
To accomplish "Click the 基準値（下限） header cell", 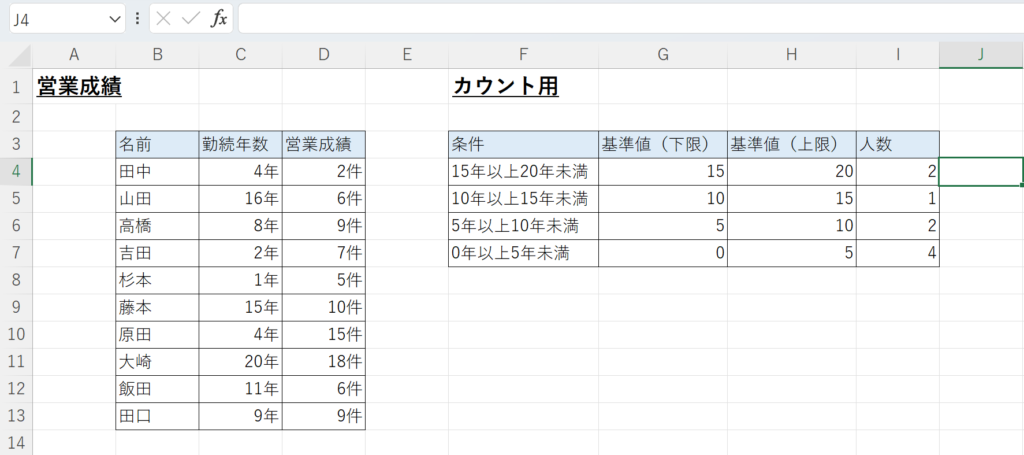I will pos(662,144).
